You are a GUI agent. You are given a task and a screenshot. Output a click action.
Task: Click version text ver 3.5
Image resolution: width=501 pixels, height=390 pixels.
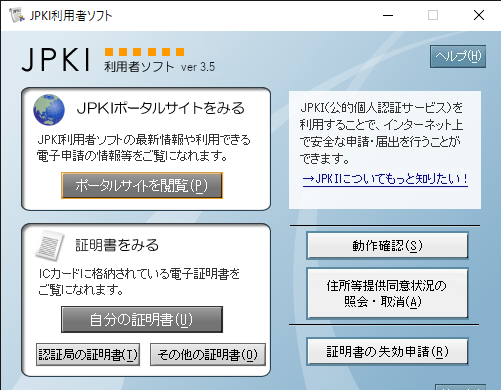(198, 67)
